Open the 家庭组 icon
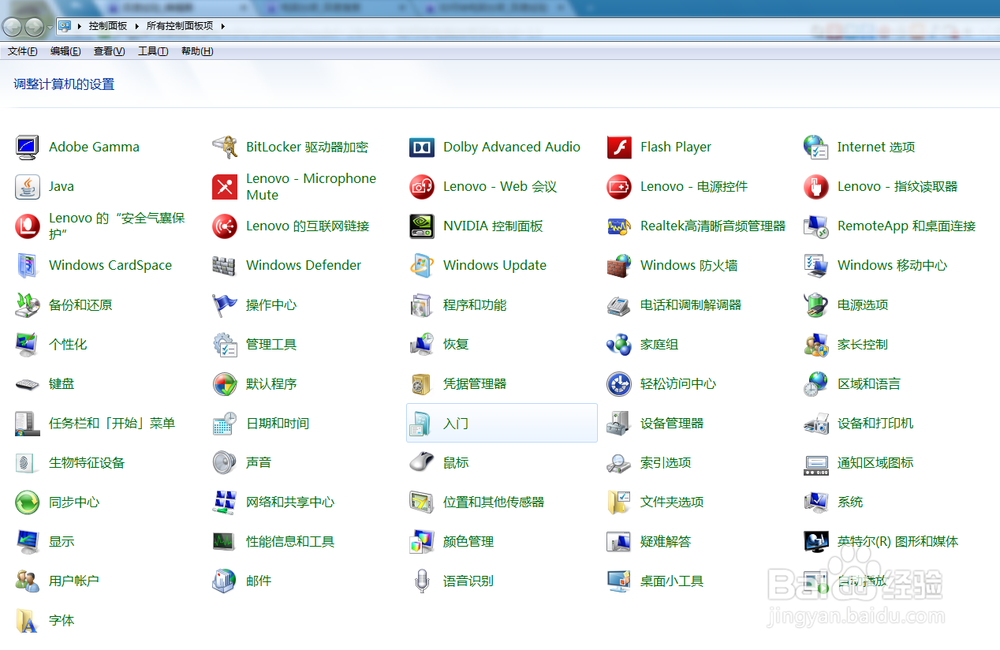The width and height of the screenshot is (1000, 650). pyautogui.click(x=619, y=344)
